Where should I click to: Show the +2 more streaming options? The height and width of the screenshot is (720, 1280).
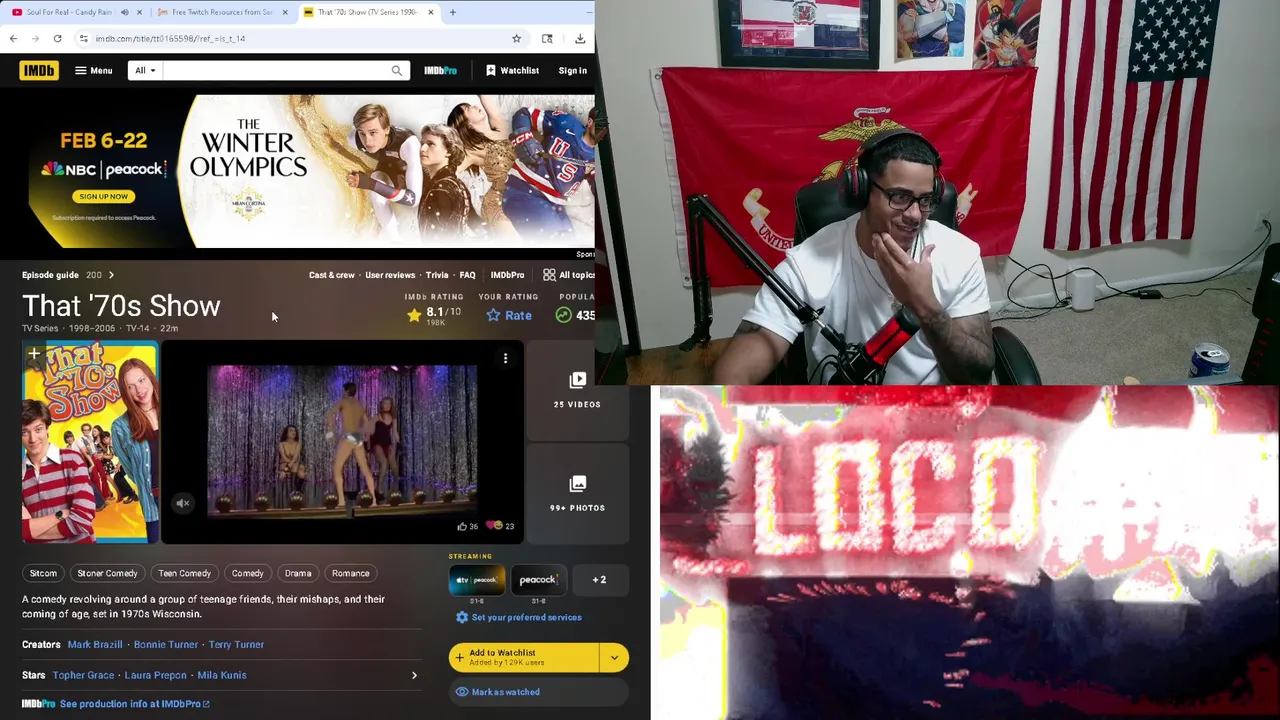599,580
